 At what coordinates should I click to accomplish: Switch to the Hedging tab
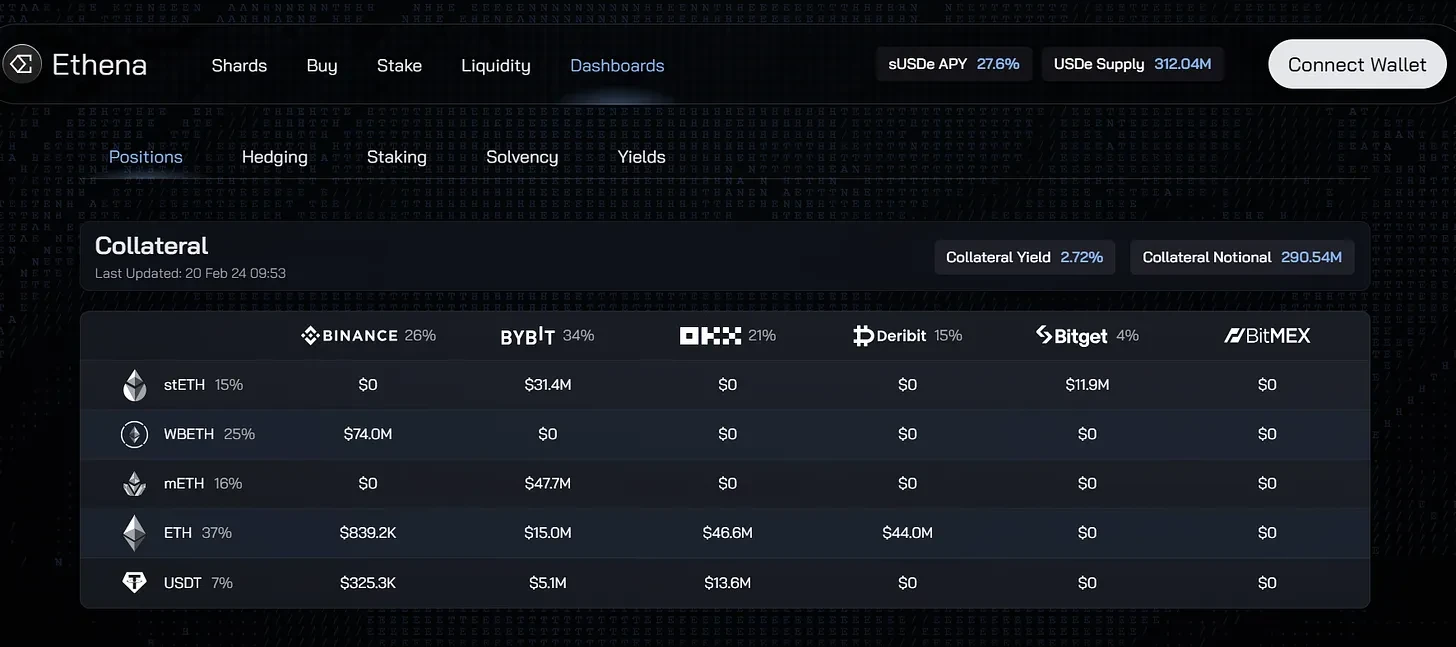(x=275, y=157)
